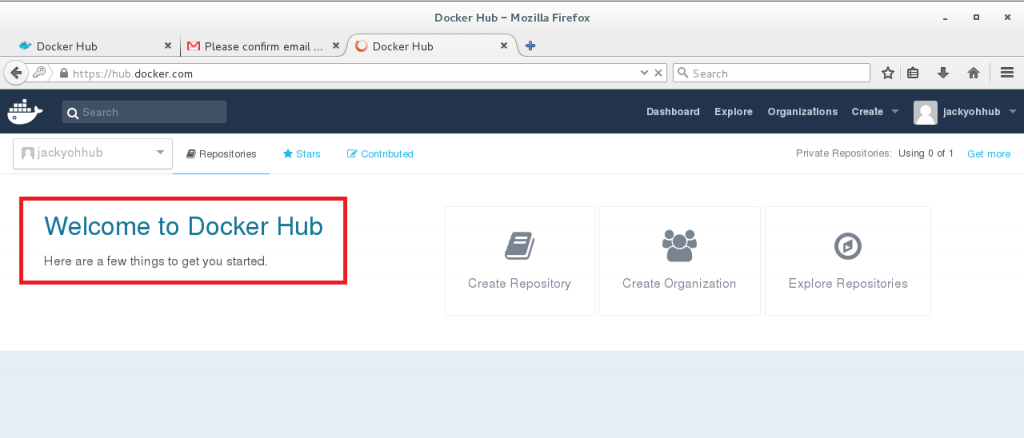Open Organizations in navbar
The image size is (1024, 438).
coord(803,112)
